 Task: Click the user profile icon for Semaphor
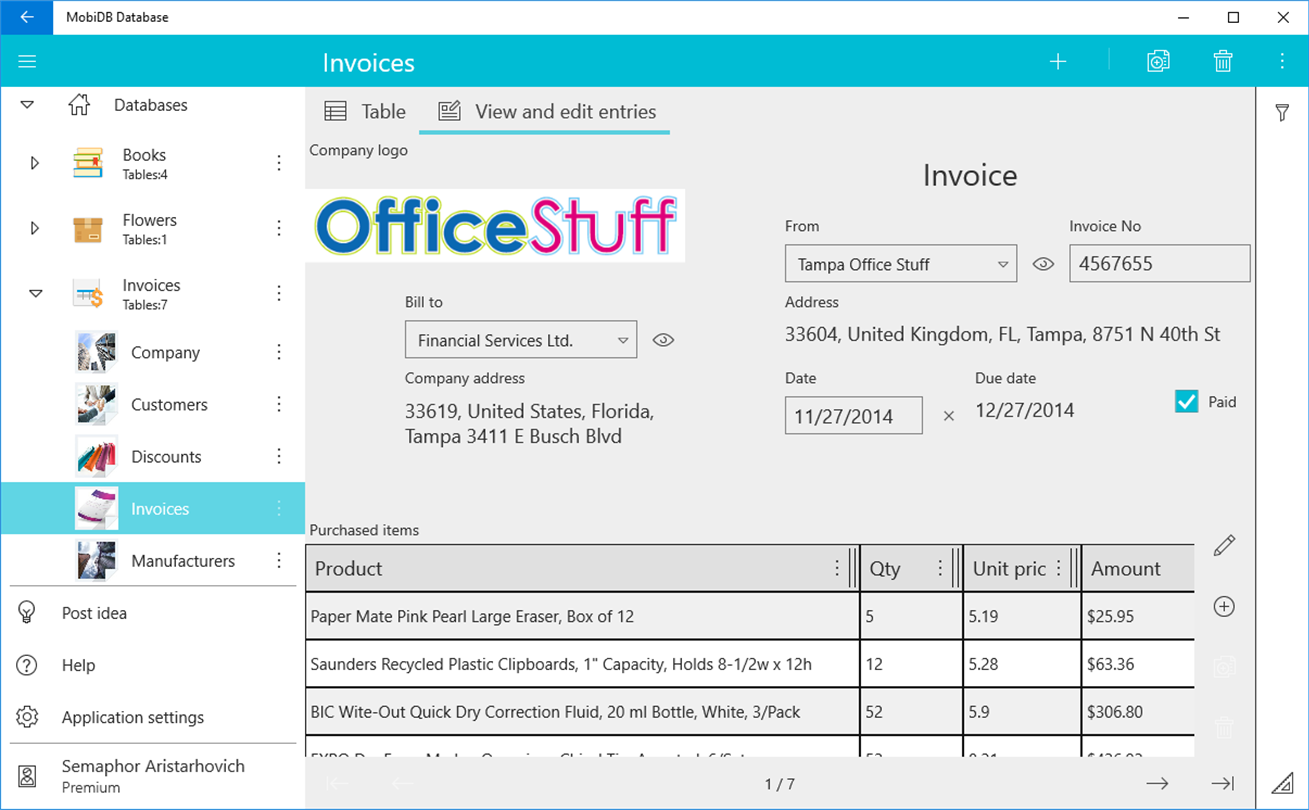[x=27, y=775]
